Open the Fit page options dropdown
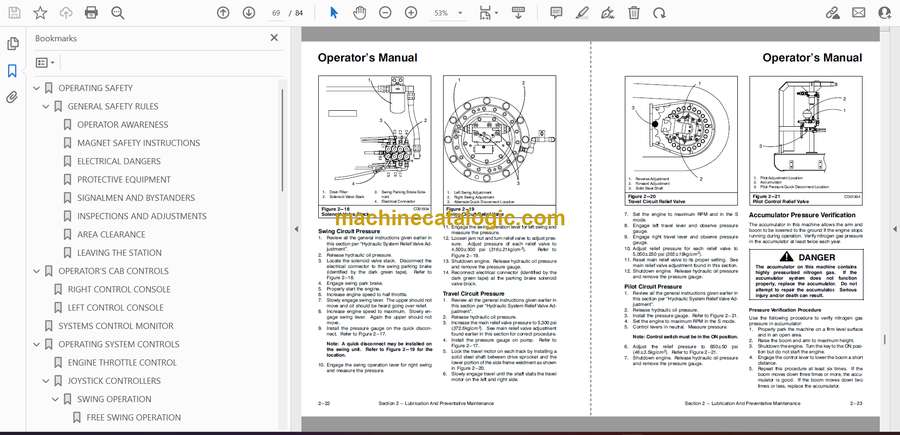The height and width of the screenshot is (435, 900). pyautogui.click(x=488, y=13)
